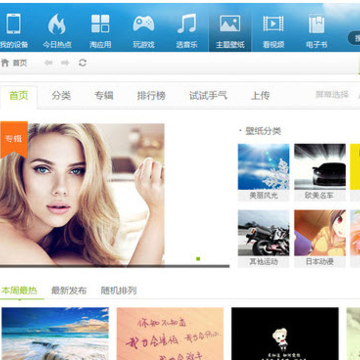360x360 pixels.
Task: Select 主题壁纸 wallpaper icon
Action: 230,23
